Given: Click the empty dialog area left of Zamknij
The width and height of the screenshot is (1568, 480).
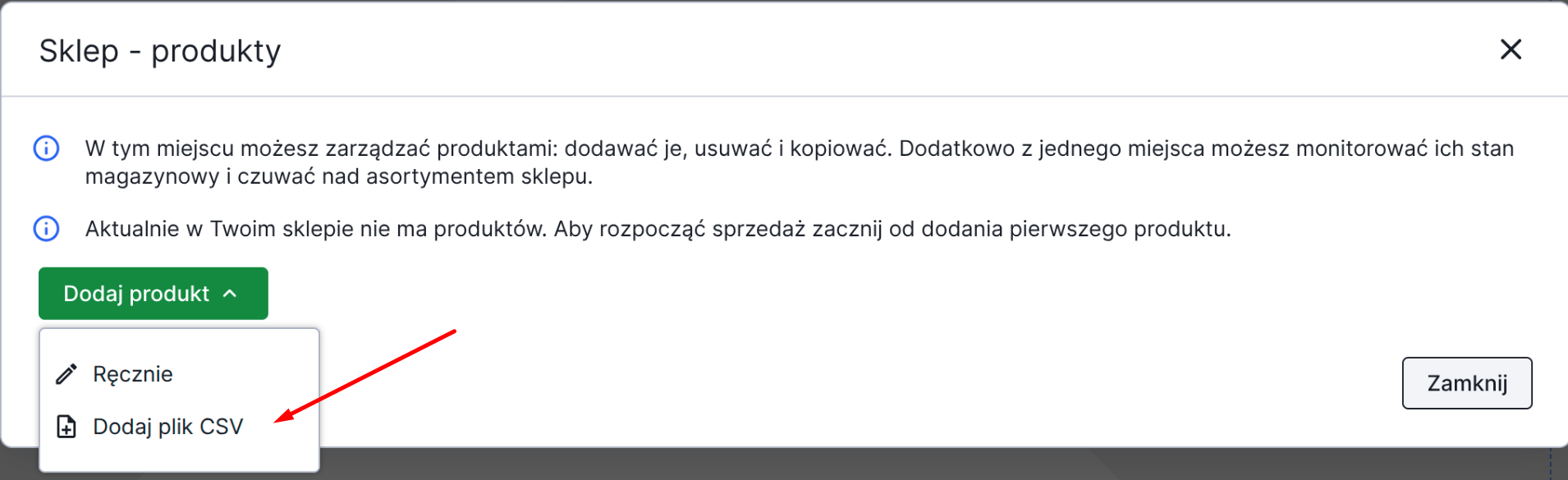Looking at the screenshot, I should tap(903, 383).
